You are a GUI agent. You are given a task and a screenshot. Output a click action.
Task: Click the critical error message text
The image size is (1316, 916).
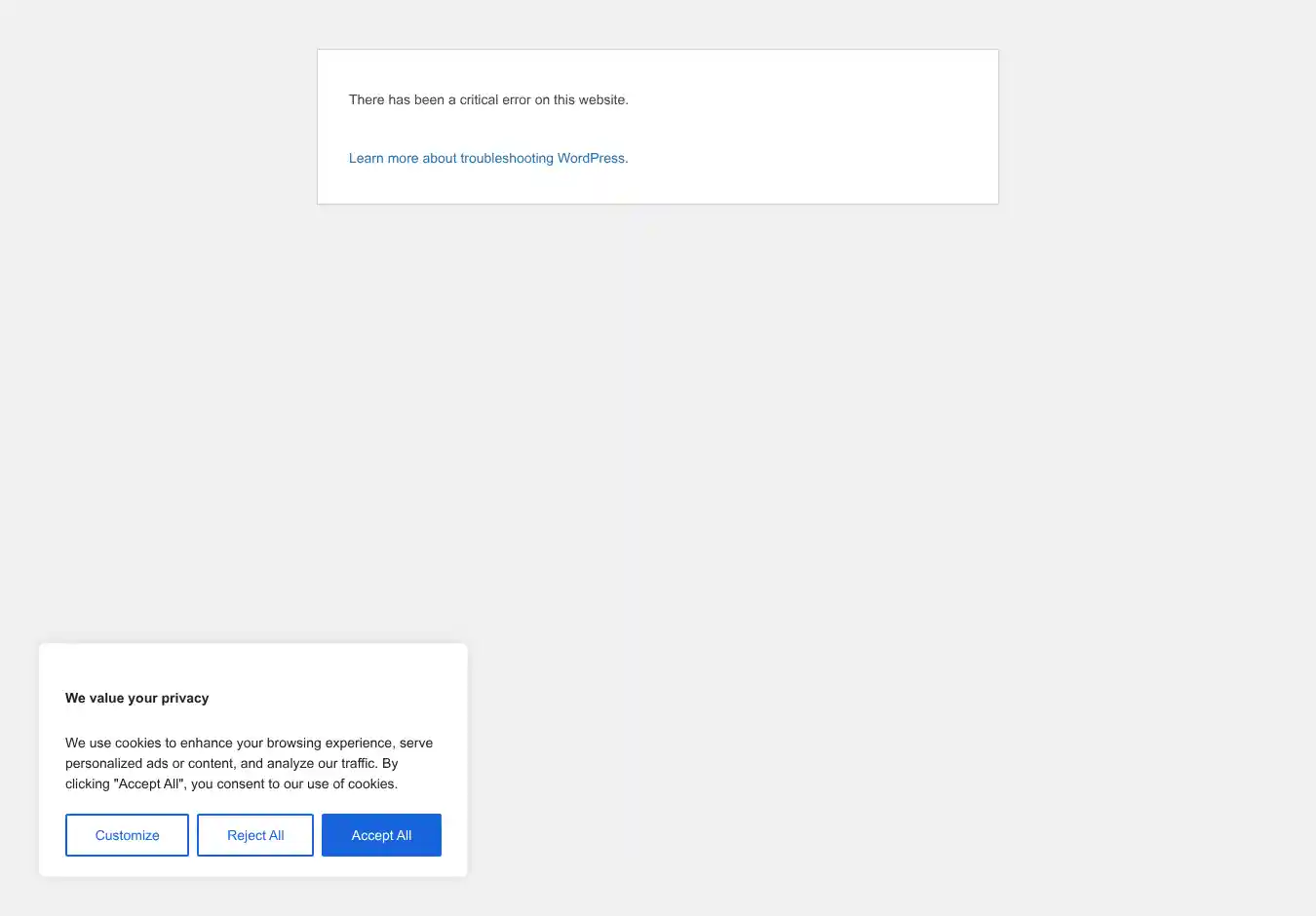point(487,99)
